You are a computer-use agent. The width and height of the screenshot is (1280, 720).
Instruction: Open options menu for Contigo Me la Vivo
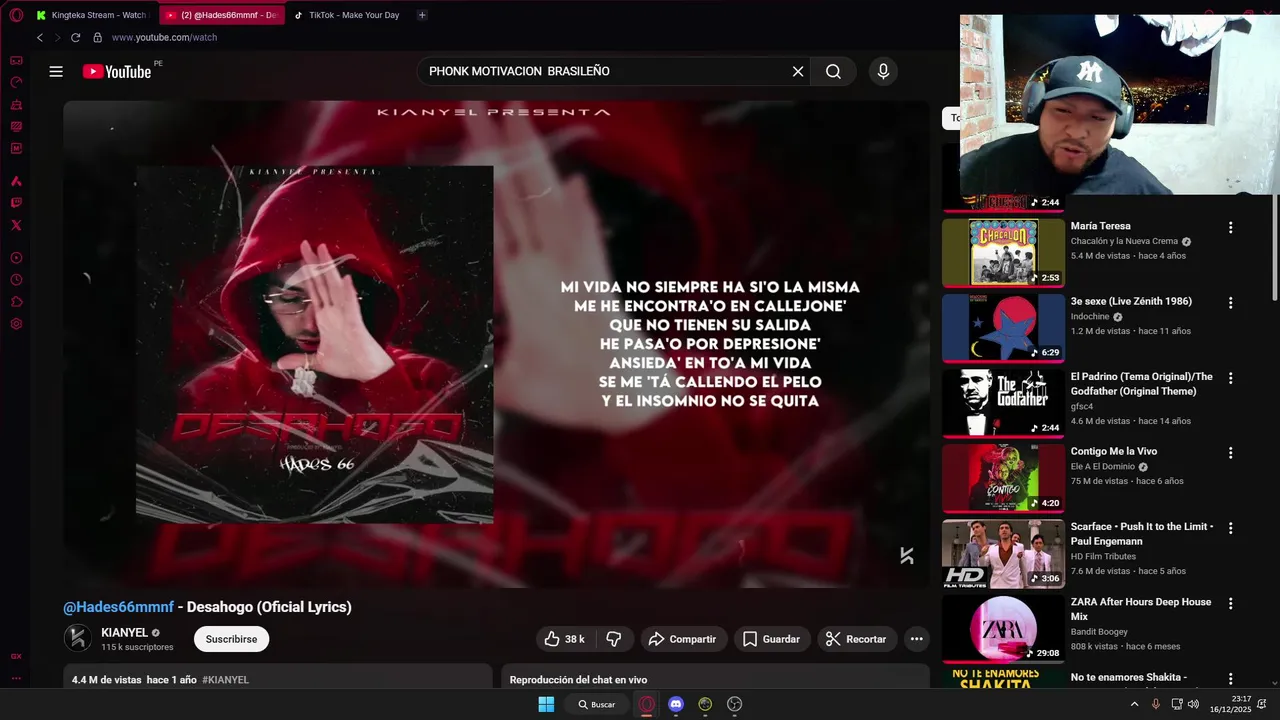1230,452
